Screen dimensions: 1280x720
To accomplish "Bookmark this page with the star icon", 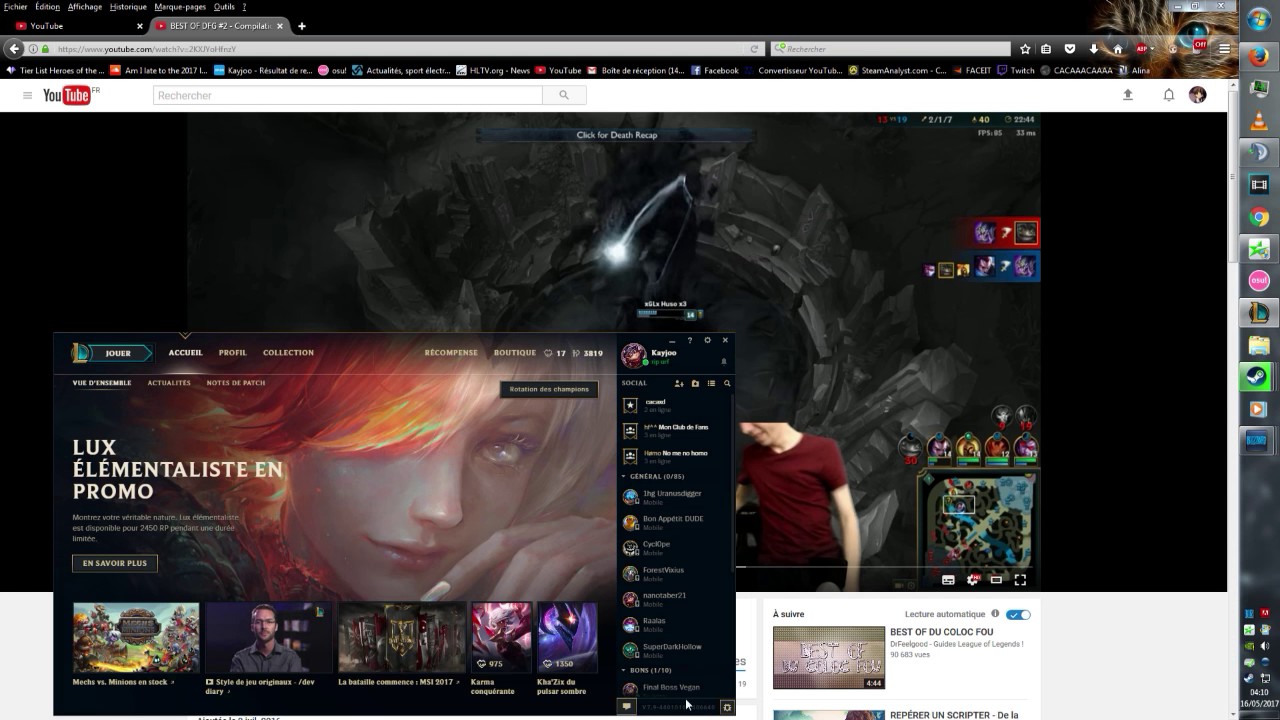I will [x=1025, y=49].
